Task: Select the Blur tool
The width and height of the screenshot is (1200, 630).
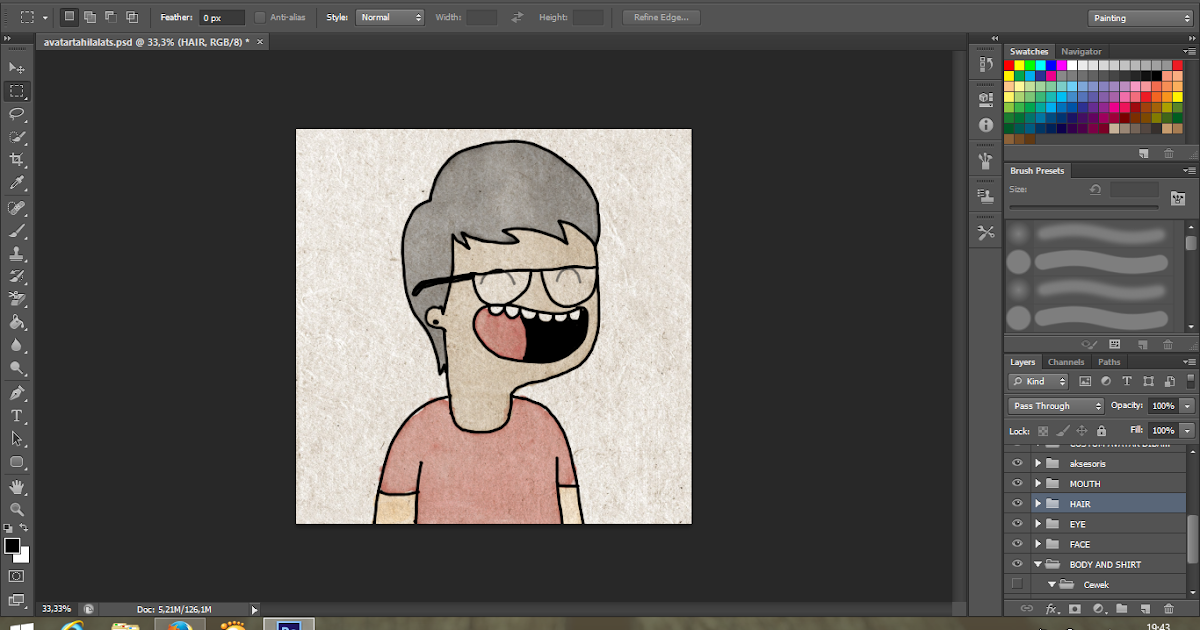Action: pos(17,345)
